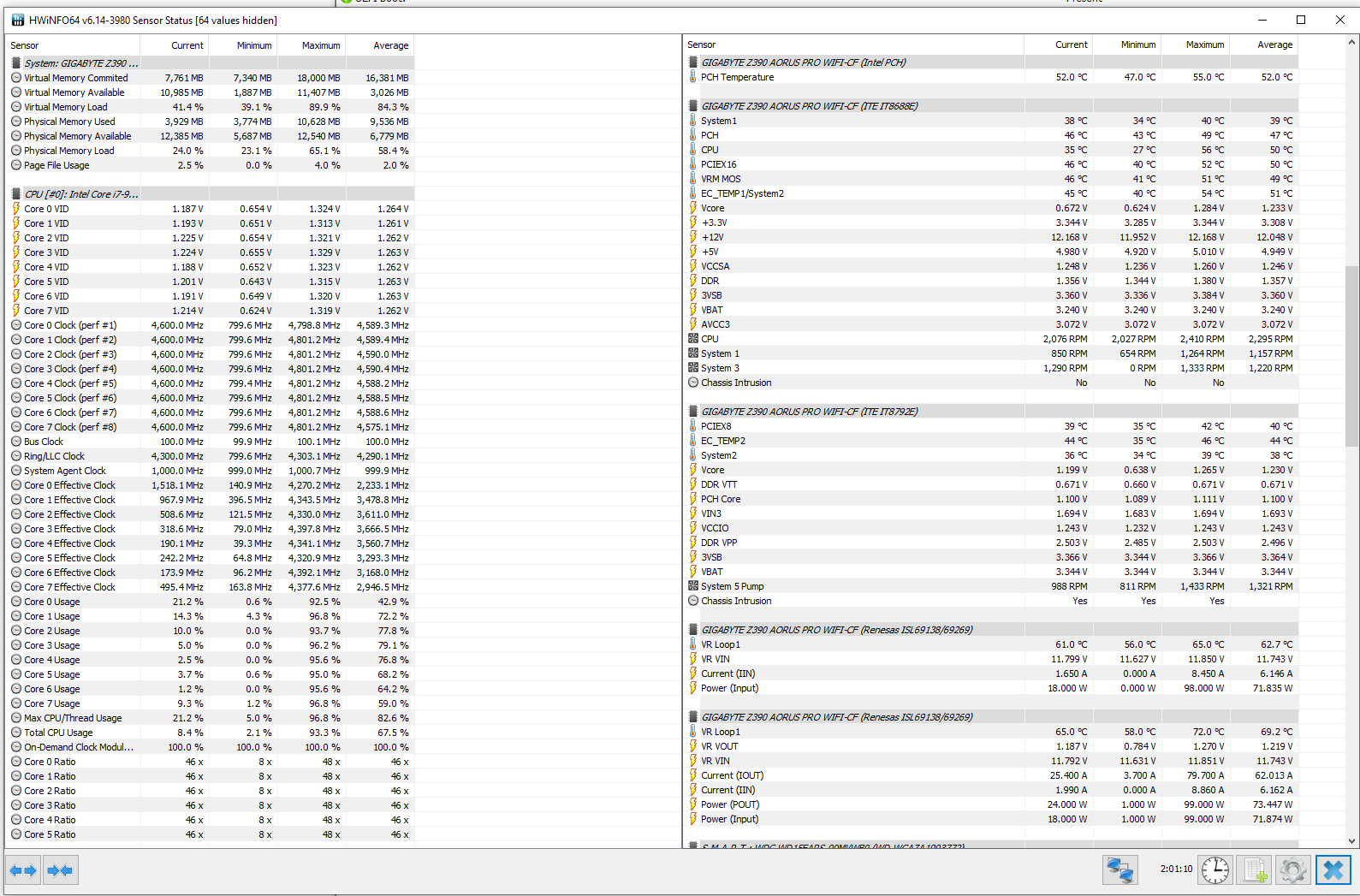Click the lightning icon beside +12V
The image size is (1360, 896).
point(693,237)
